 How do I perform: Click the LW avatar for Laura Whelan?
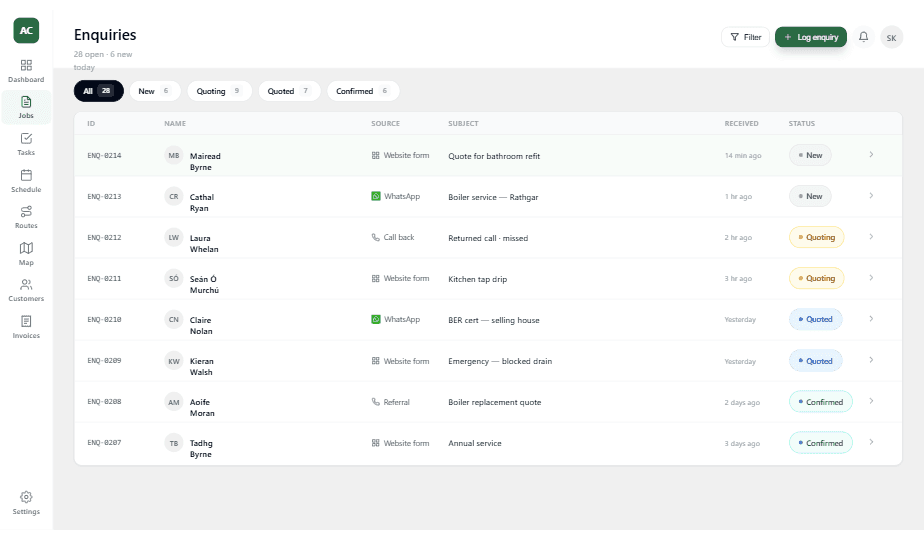click(174, 238)
